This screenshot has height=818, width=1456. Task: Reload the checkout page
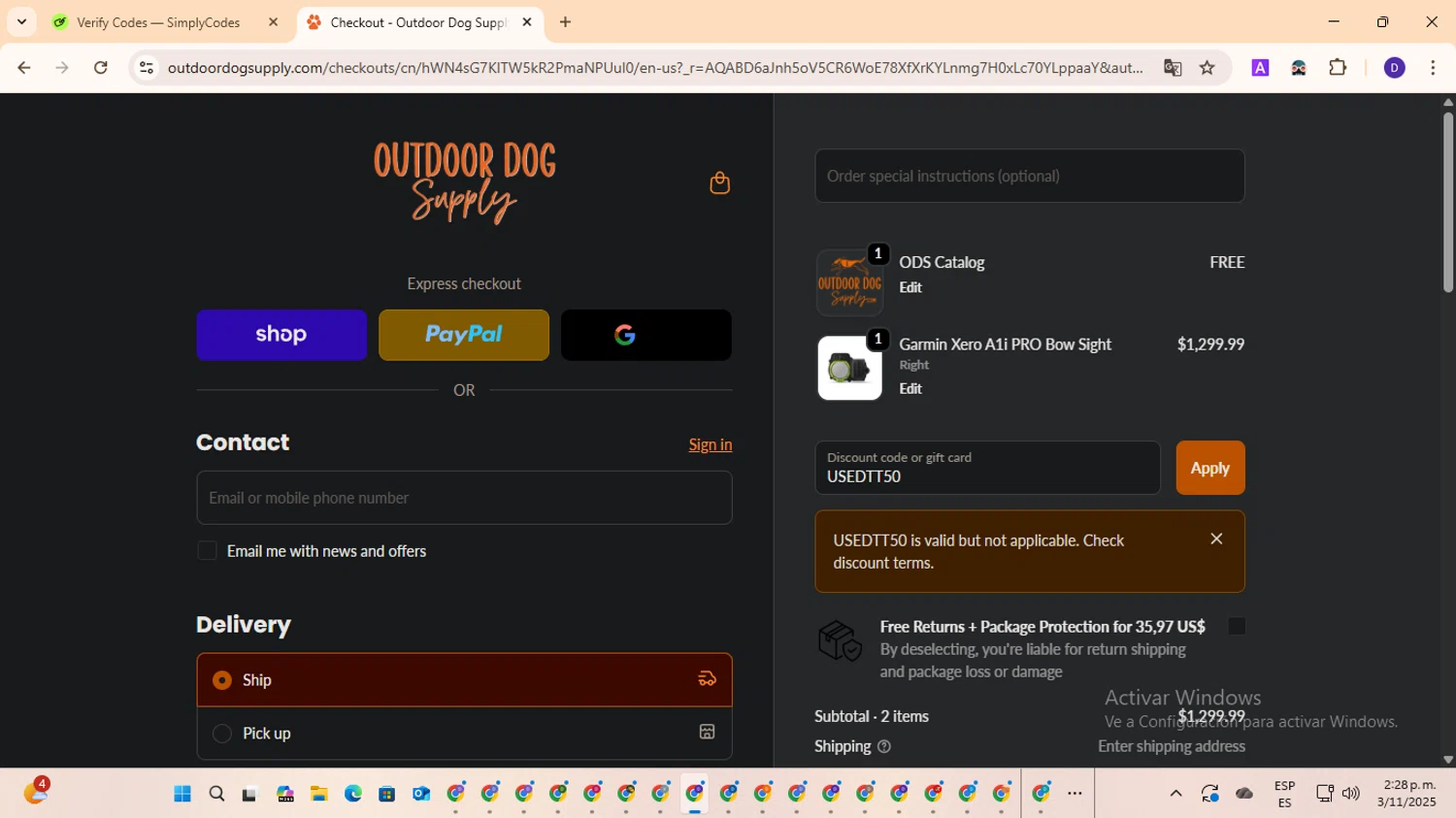point(101,68)
